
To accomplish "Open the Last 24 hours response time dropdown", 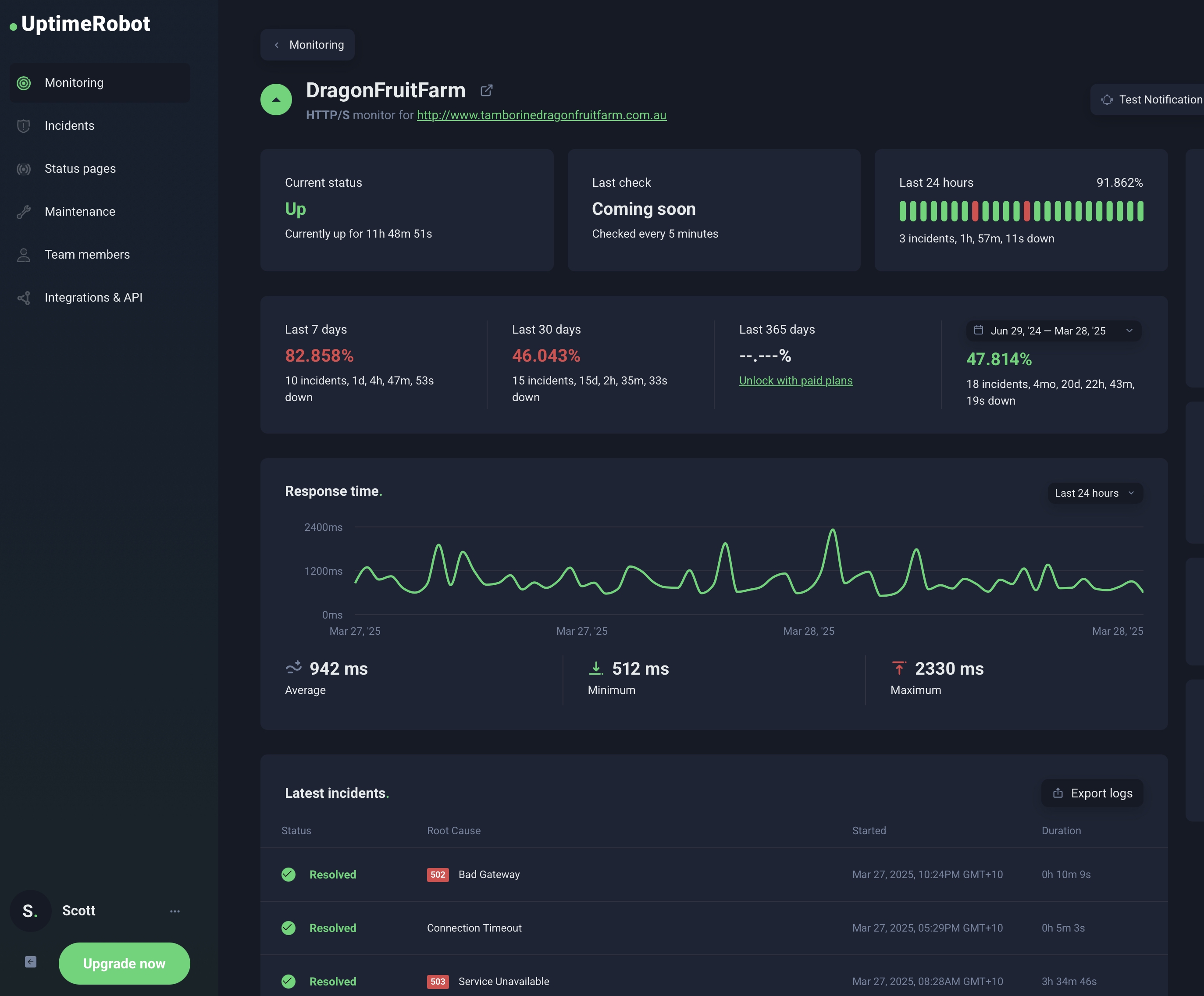I will coord(1095,493).
